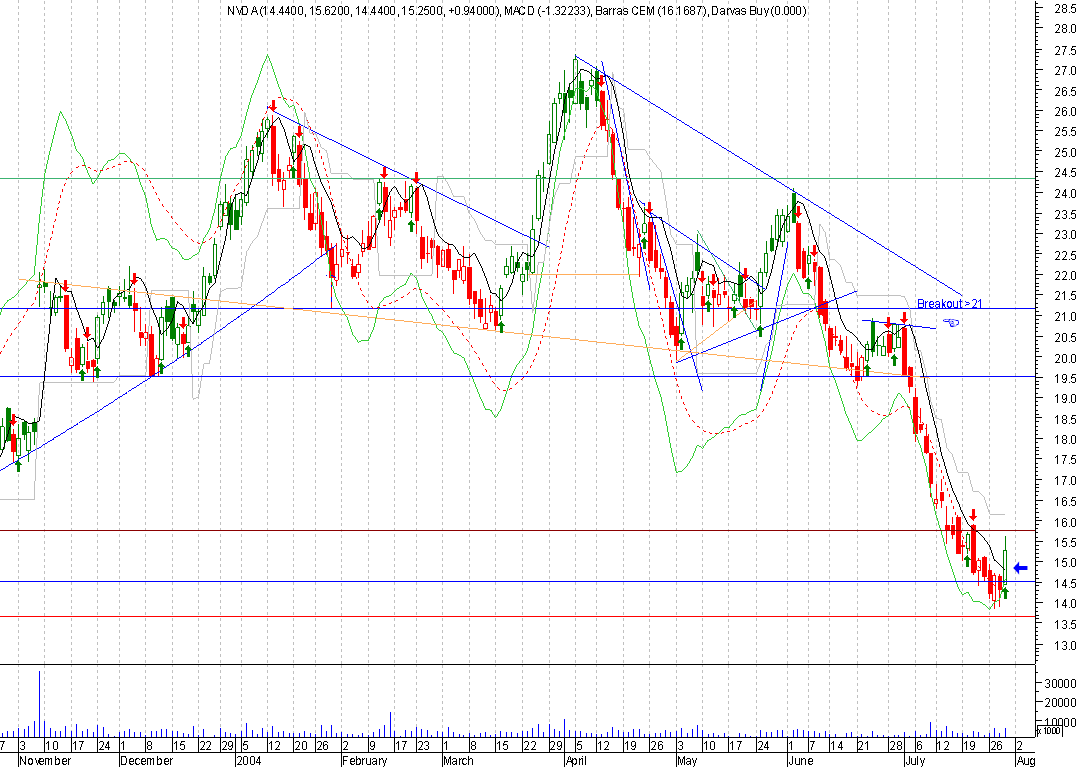This screenshot has width=1080, height=767.
Task: Click the red down arrow near 16.0 in late July
Action: tap(973, 514)
